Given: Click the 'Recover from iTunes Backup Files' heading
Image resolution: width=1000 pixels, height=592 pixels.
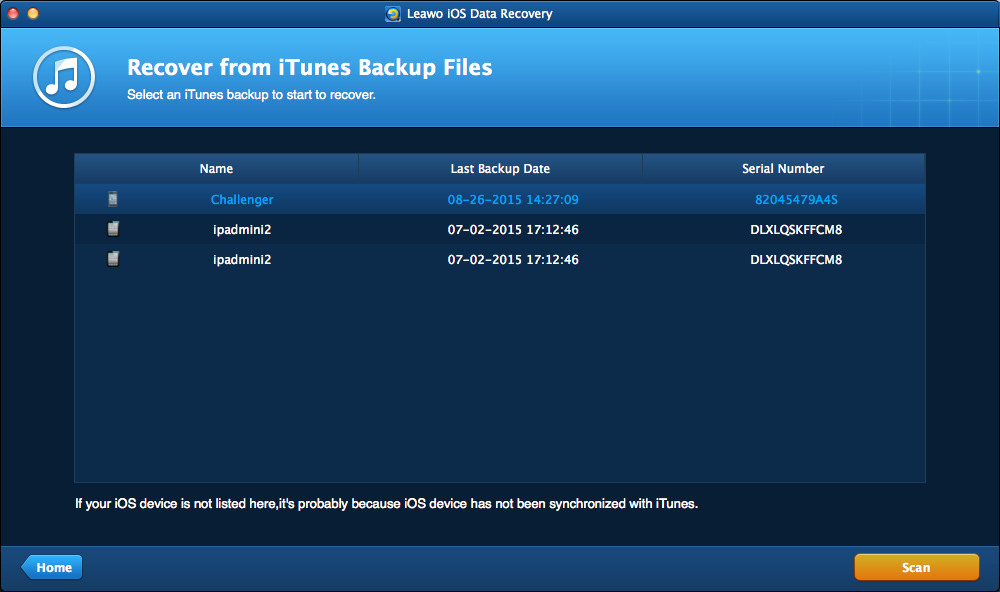Looking at the screenshot, I should click(310, 68).
